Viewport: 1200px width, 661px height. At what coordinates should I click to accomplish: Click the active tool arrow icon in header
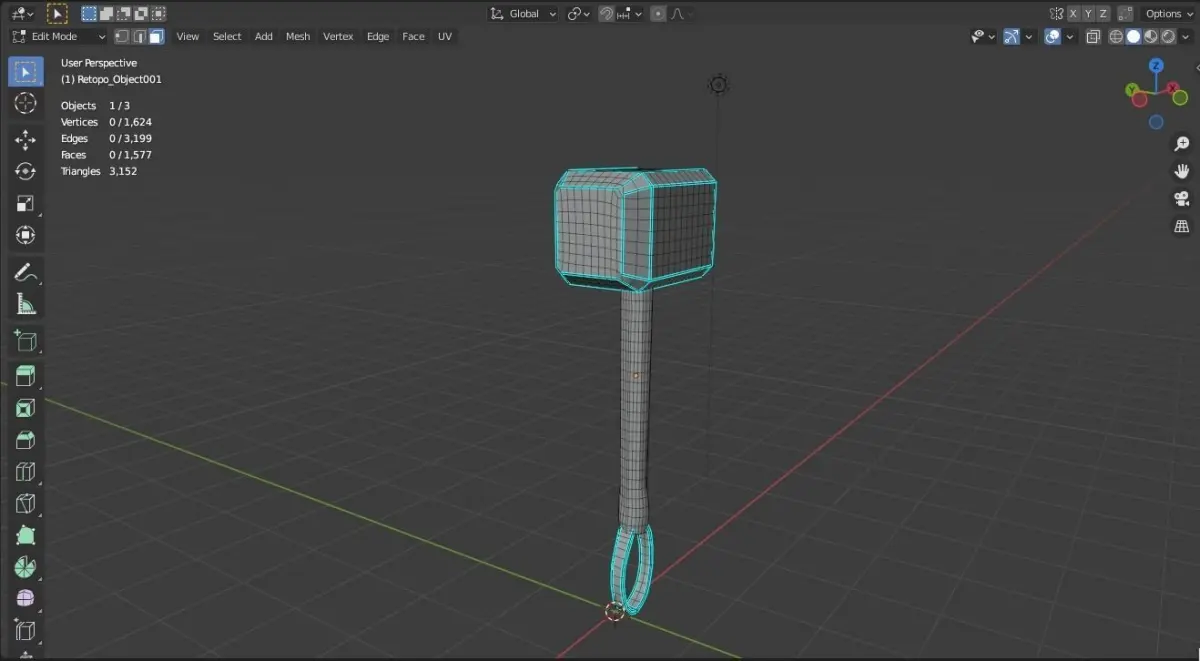pos(57,14)
